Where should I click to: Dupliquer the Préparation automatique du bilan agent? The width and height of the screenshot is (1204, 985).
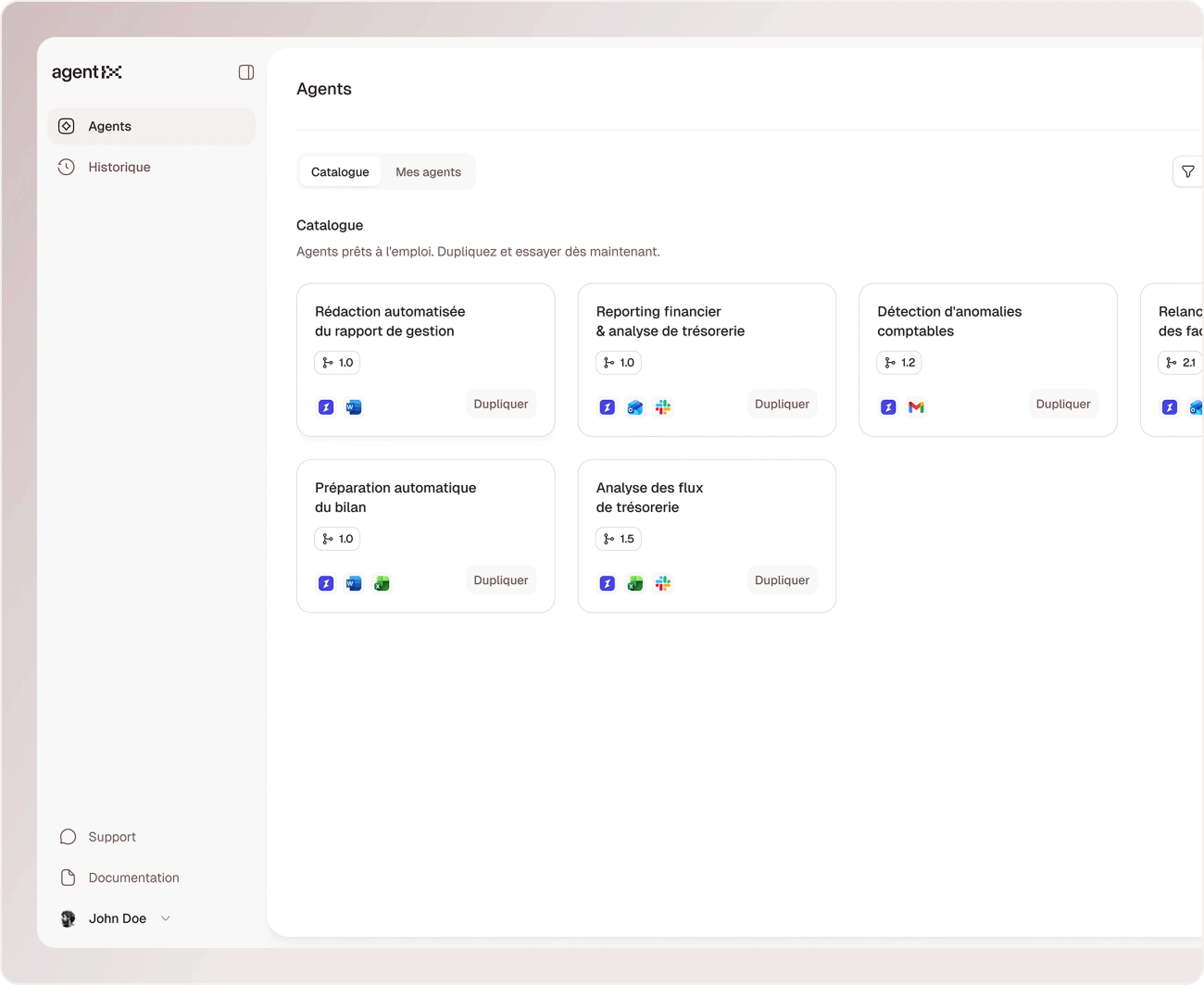click(500, 580)
